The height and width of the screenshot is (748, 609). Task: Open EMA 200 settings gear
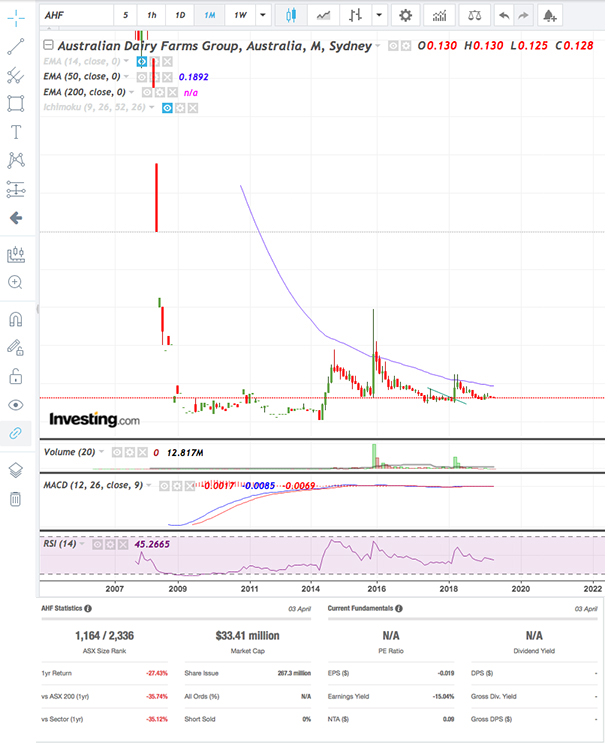160,93
